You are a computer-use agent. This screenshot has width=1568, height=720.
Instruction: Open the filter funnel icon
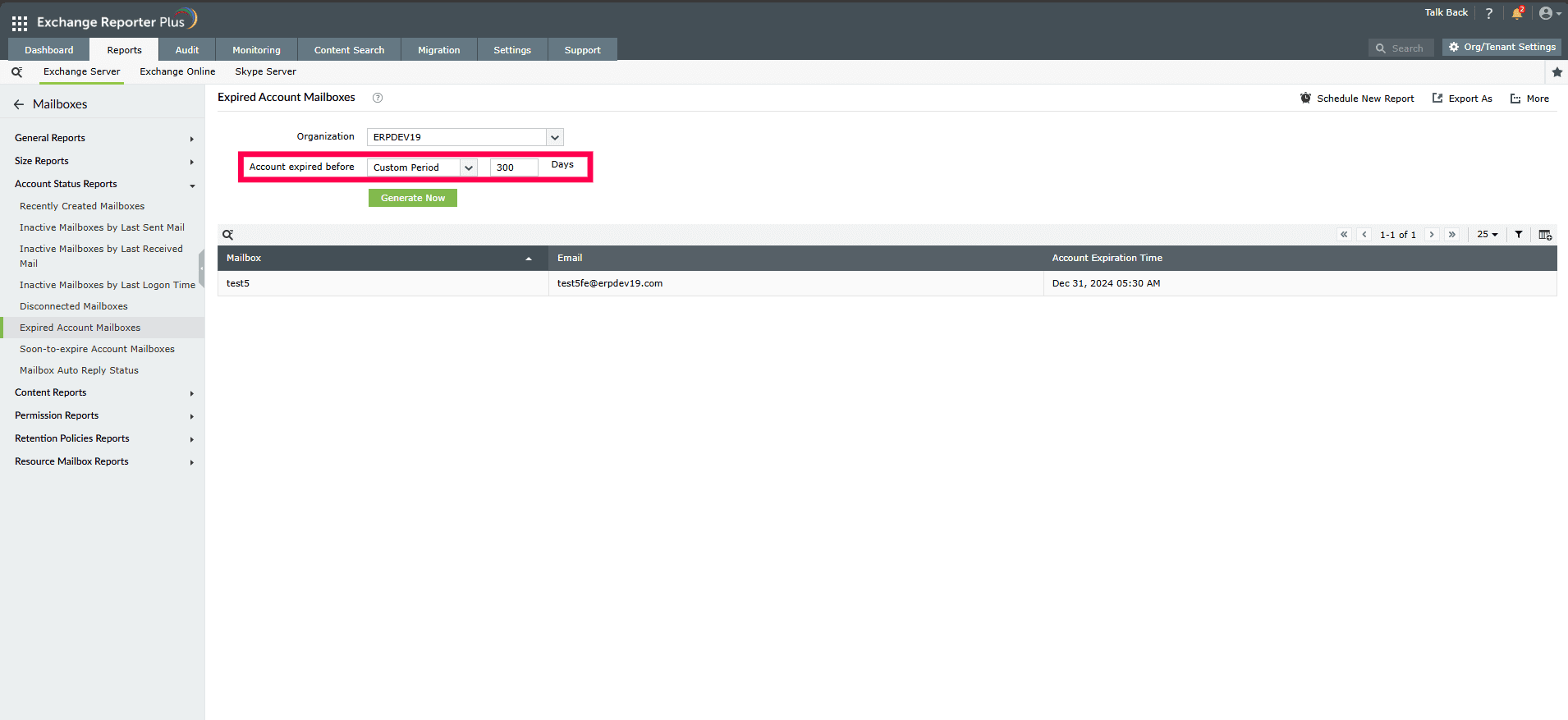[1519, 235]
